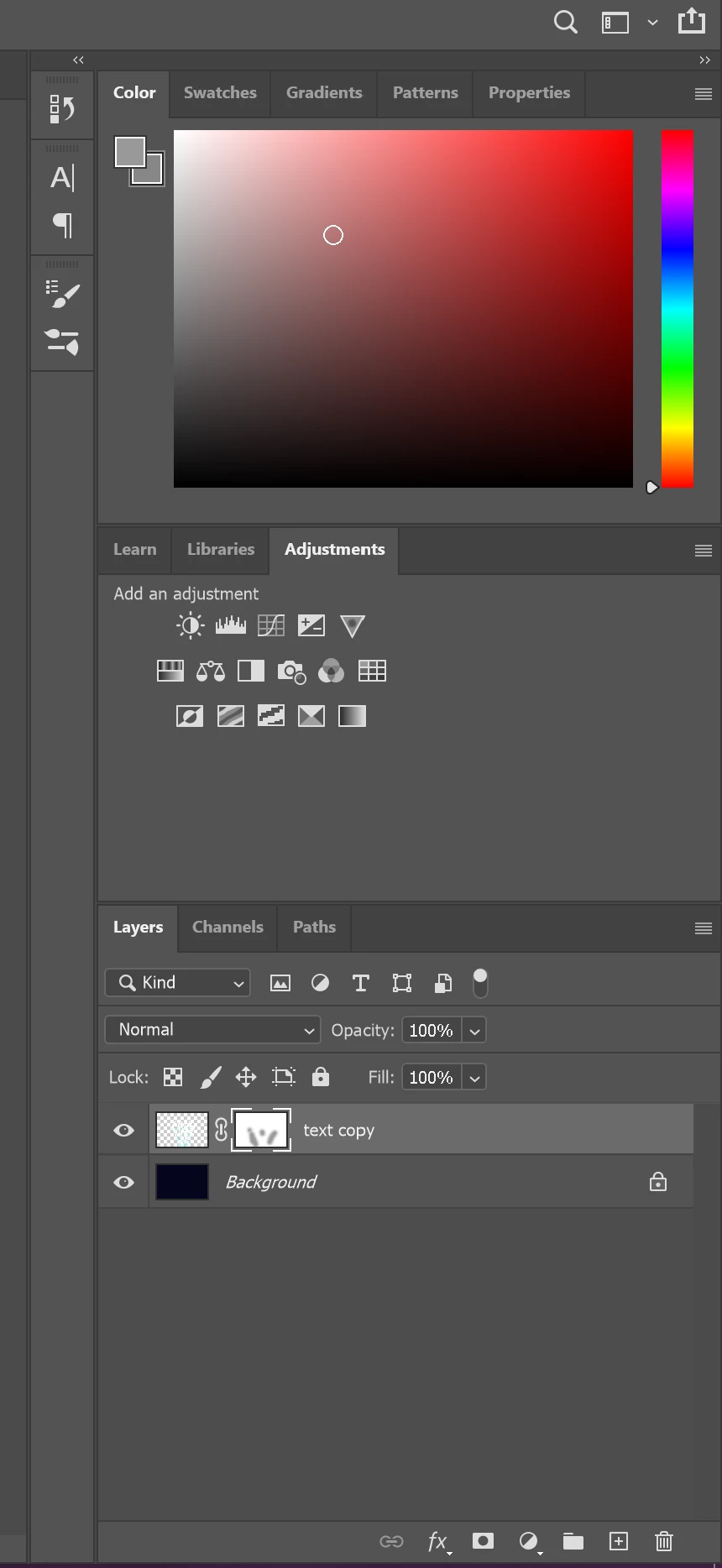Turn layer filtering on or off
This screenshot has height=1568, width=722.
pos(480,983)
